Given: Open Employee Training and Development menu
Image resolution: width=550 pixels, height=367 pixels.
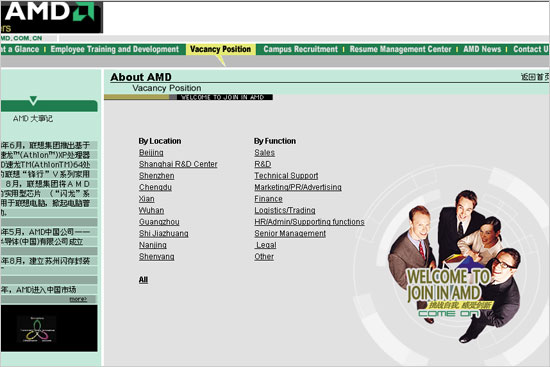Looking at the screenshot, I should click(x=115, y=49).
